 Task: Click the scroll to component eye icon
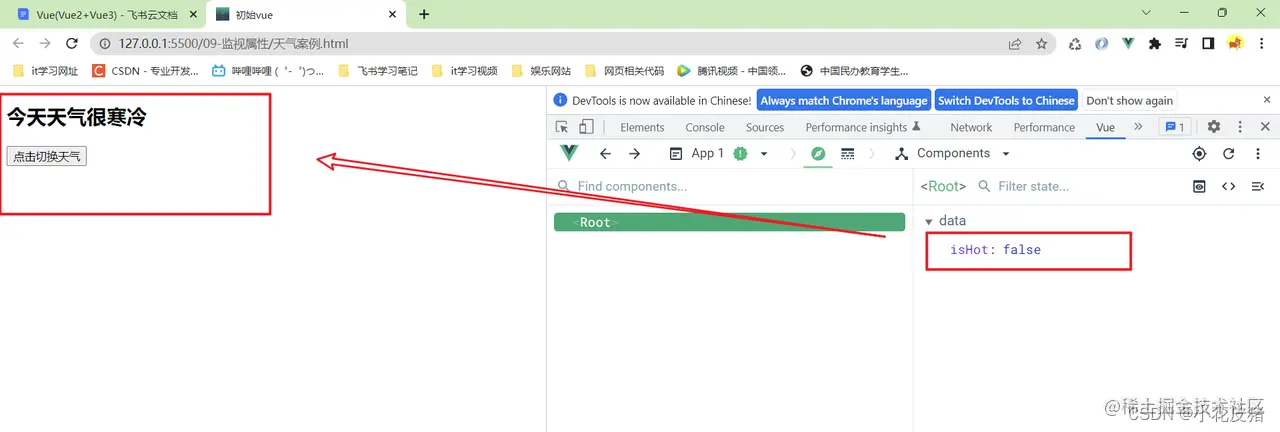(1200, 186)
